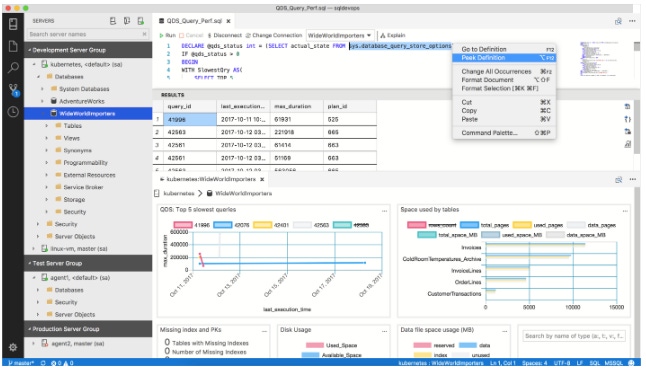Open the Search magnifier in the activity bar
The width and height of the screenshot is (646, 369).
point(13,68)
